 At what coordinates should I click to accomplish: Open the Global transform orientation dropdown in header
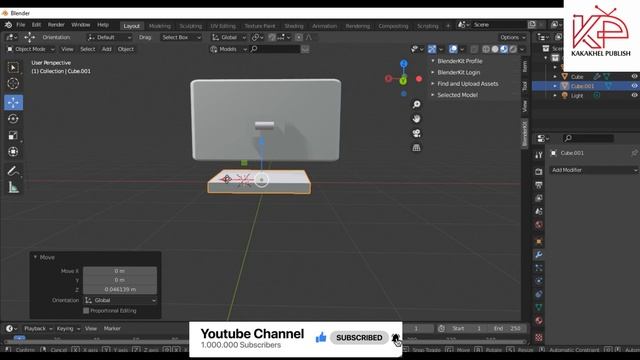[x=229, y=37]
